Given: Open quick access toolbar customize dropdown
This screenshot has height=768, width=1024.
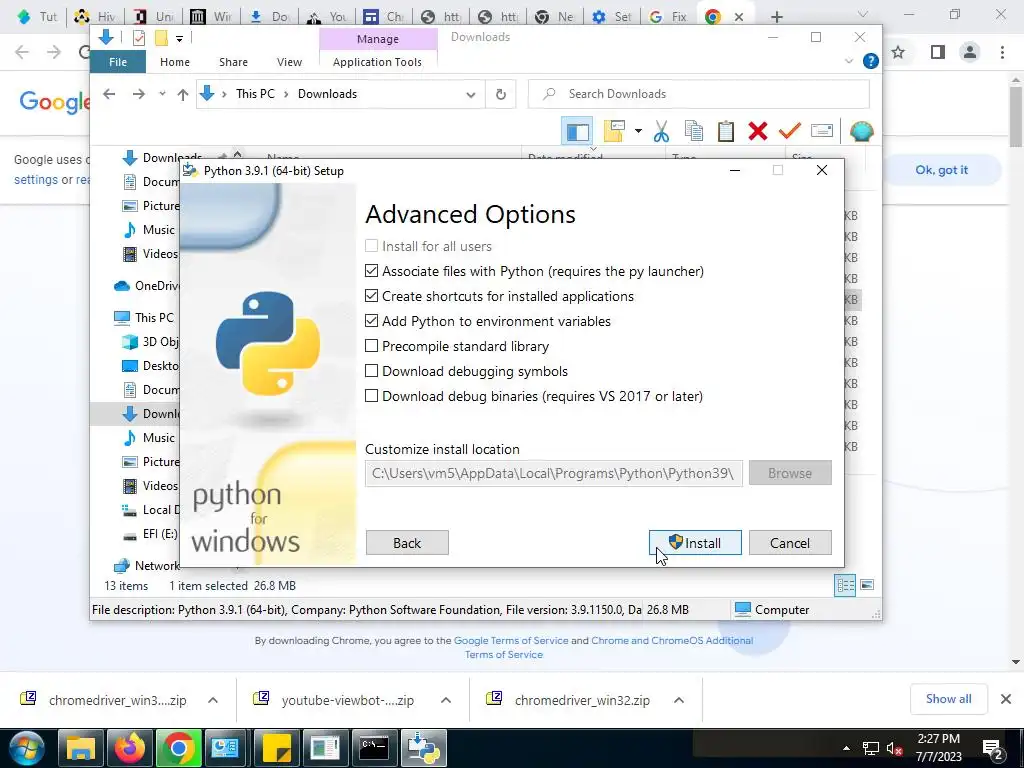Looking at the screenshot, I should tap(180, 39).
